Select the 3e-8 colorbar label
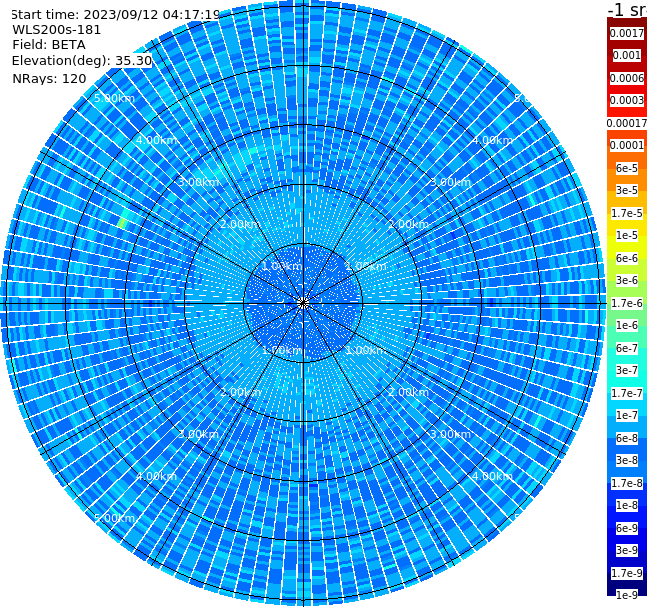 pyautogui.click(x=627, y=460)
